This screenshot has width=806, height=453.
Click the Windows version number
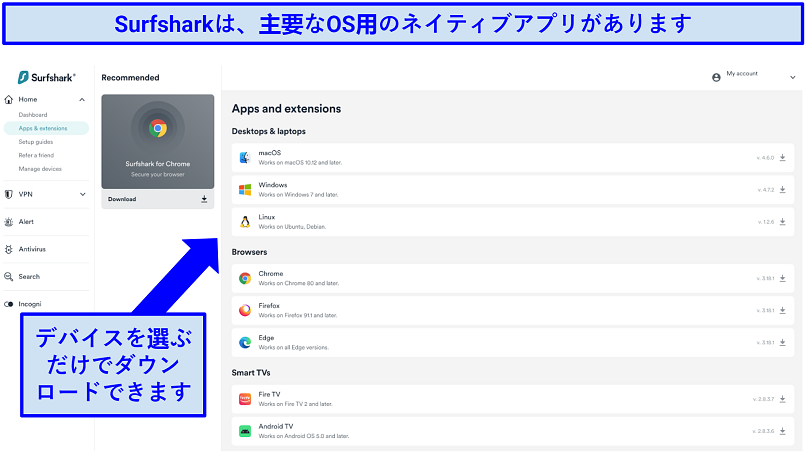pyautogui.click(x=766, y=190)
